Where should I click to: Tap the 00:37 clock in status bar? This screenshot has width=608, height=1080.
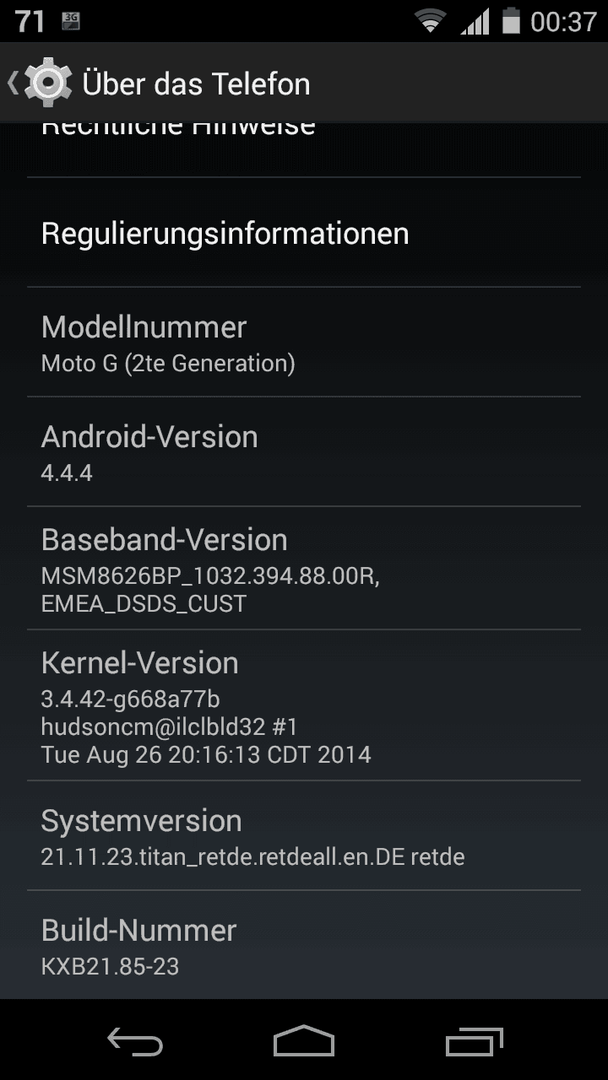[x=563, y=21]
